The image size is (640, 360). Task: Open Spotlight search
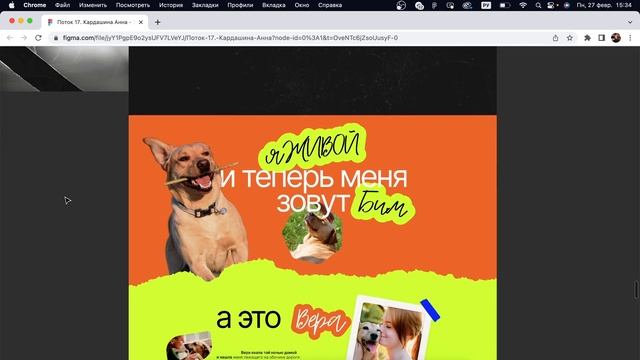(x=538, y=5)
